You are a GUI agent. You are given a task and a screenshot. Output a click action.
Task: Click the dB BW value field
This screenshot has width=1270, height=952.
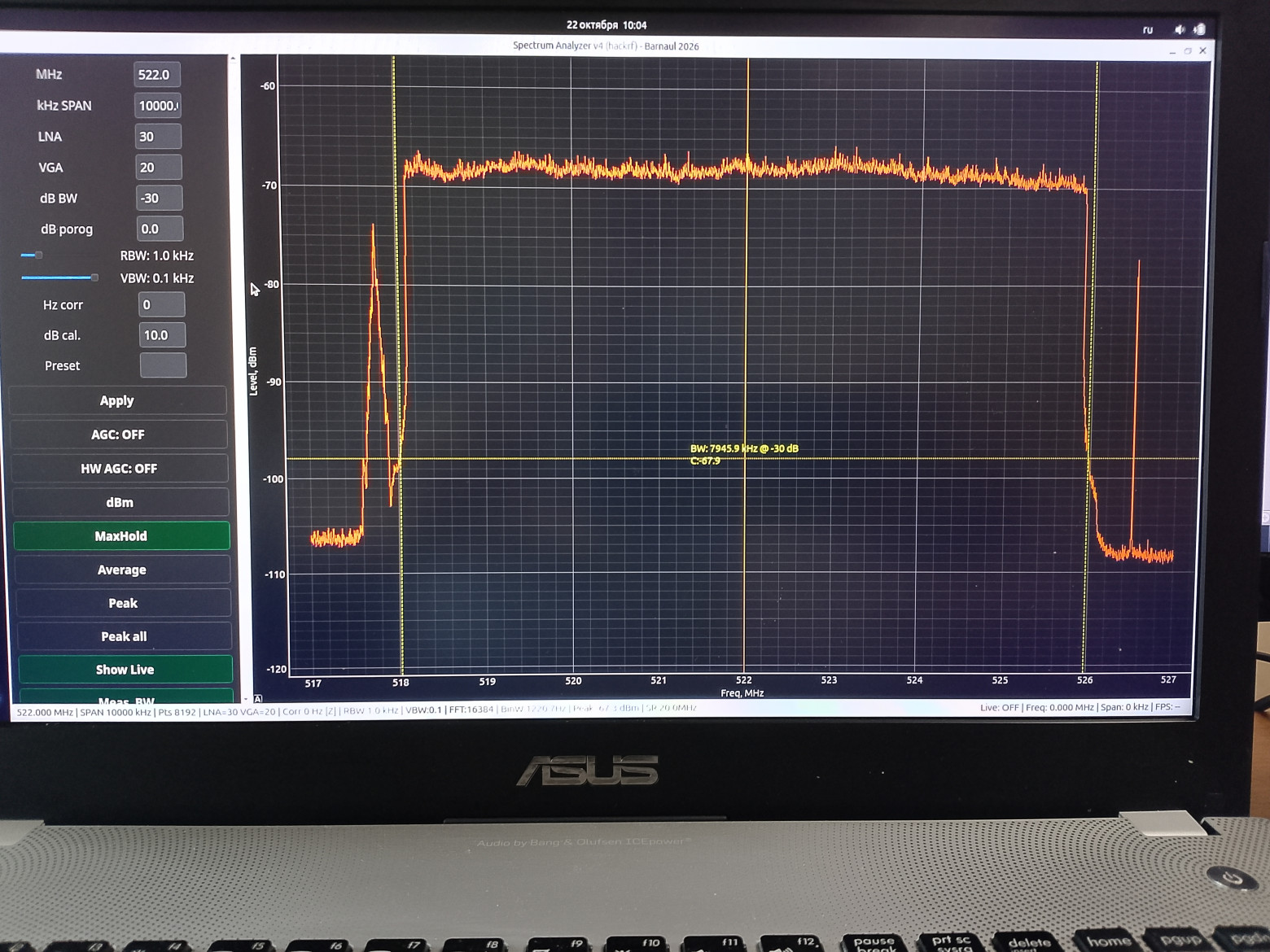(x=160, y=198)
